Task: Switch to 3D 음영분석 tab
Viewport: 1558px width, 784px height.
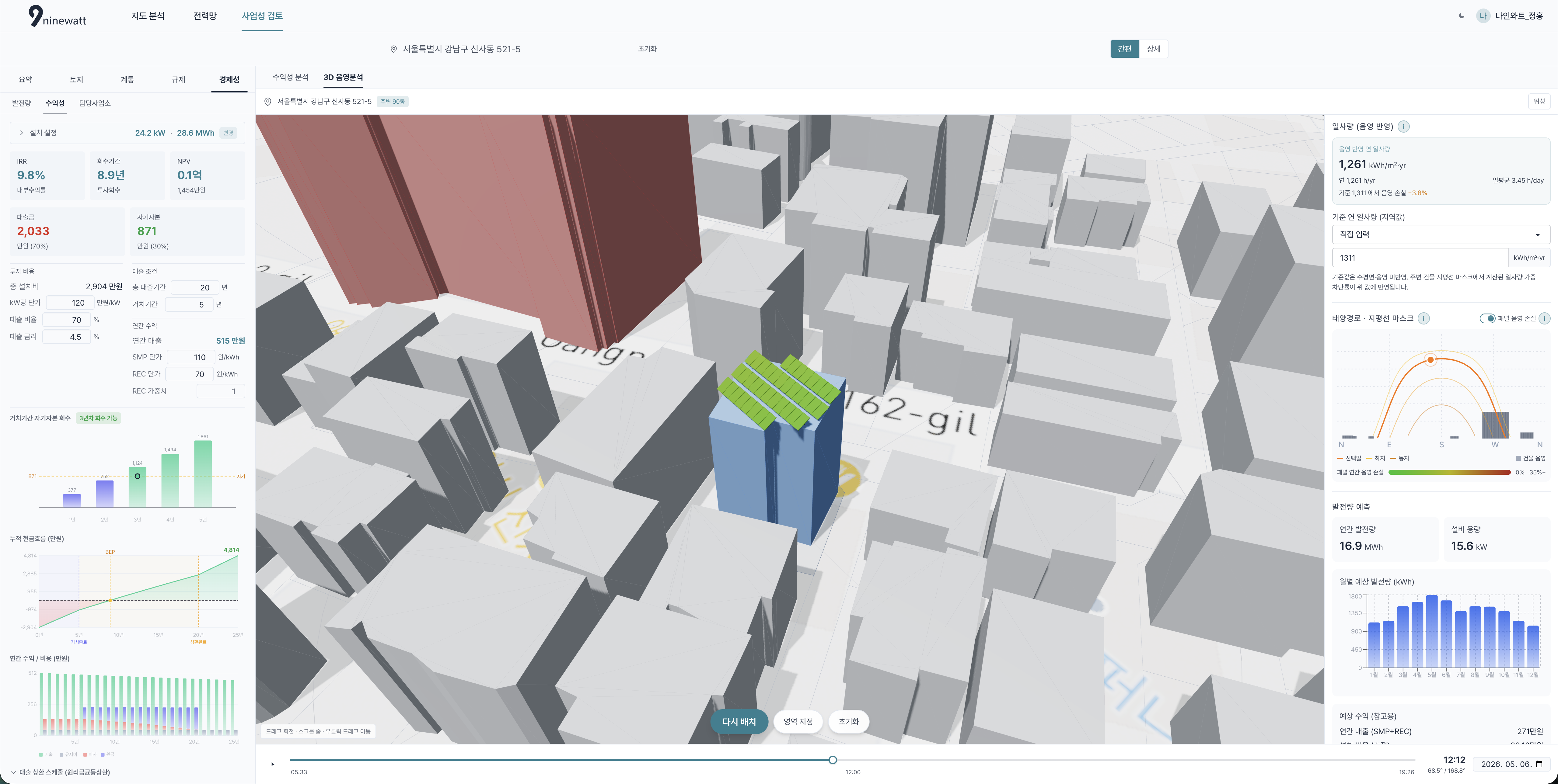Action: (343, 77)
